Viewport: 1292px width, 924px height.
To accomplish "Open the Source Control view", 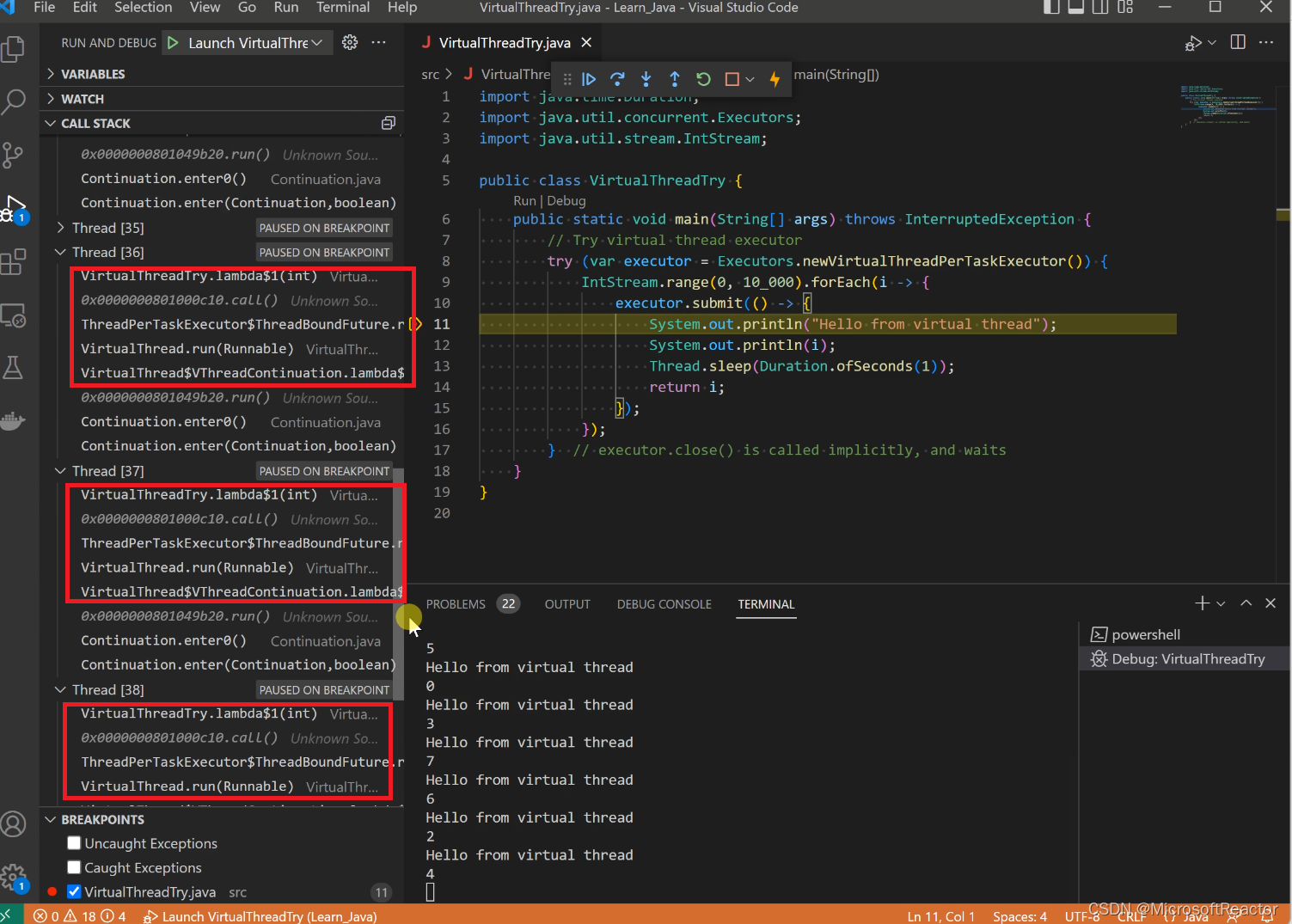I will pos(14,155).
